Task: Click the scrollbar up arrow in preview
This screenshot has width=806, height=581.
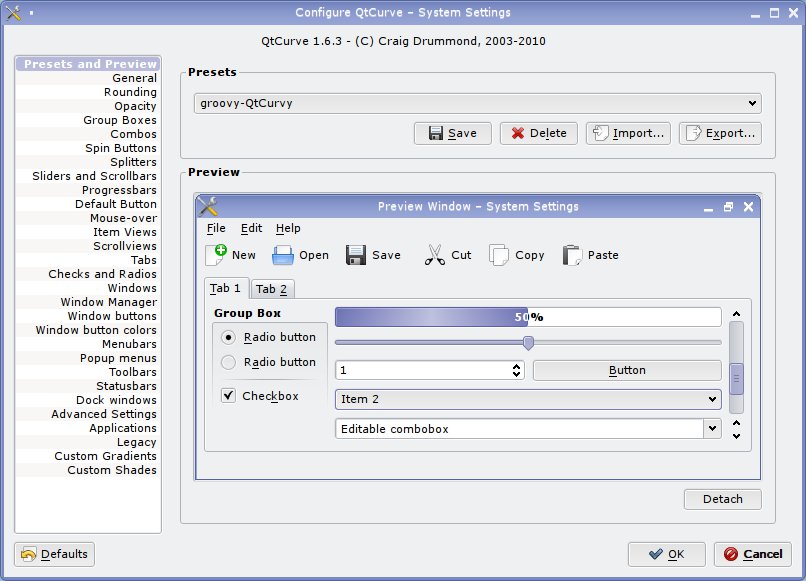Action: 736,314
